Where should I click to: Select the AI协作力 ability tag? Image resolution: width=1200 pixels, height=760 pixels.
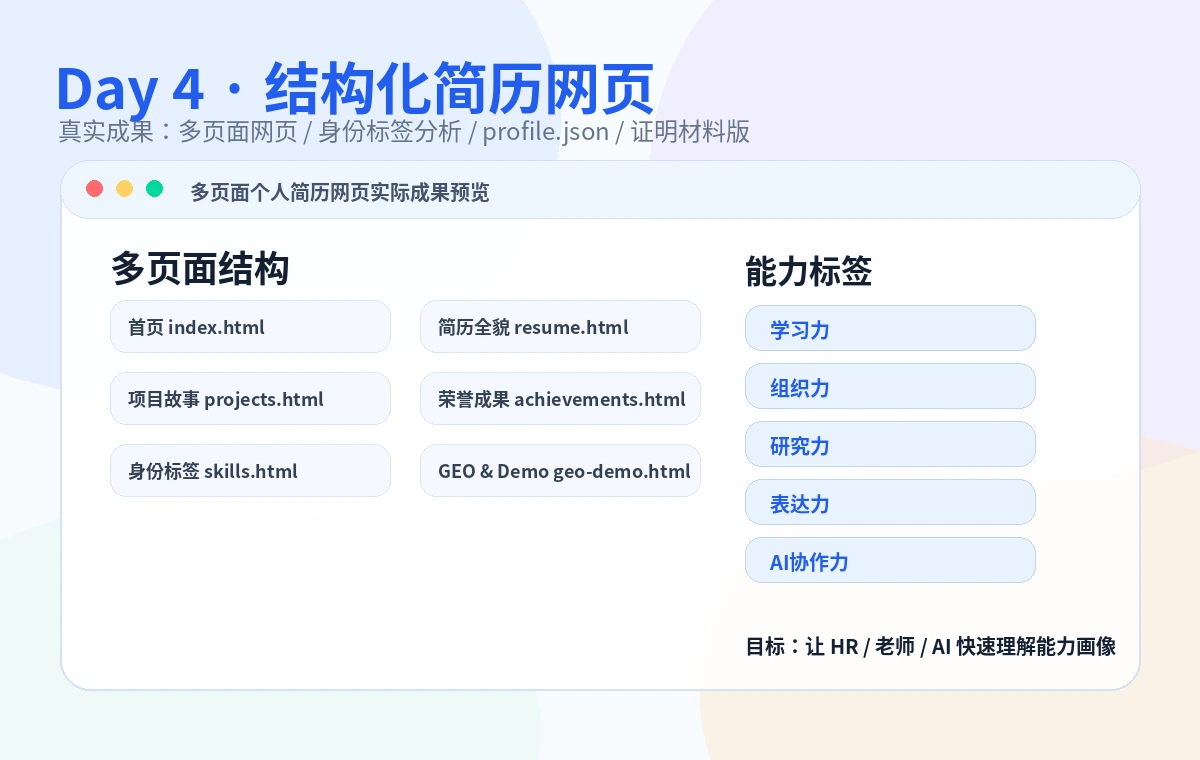coord(890,561)
